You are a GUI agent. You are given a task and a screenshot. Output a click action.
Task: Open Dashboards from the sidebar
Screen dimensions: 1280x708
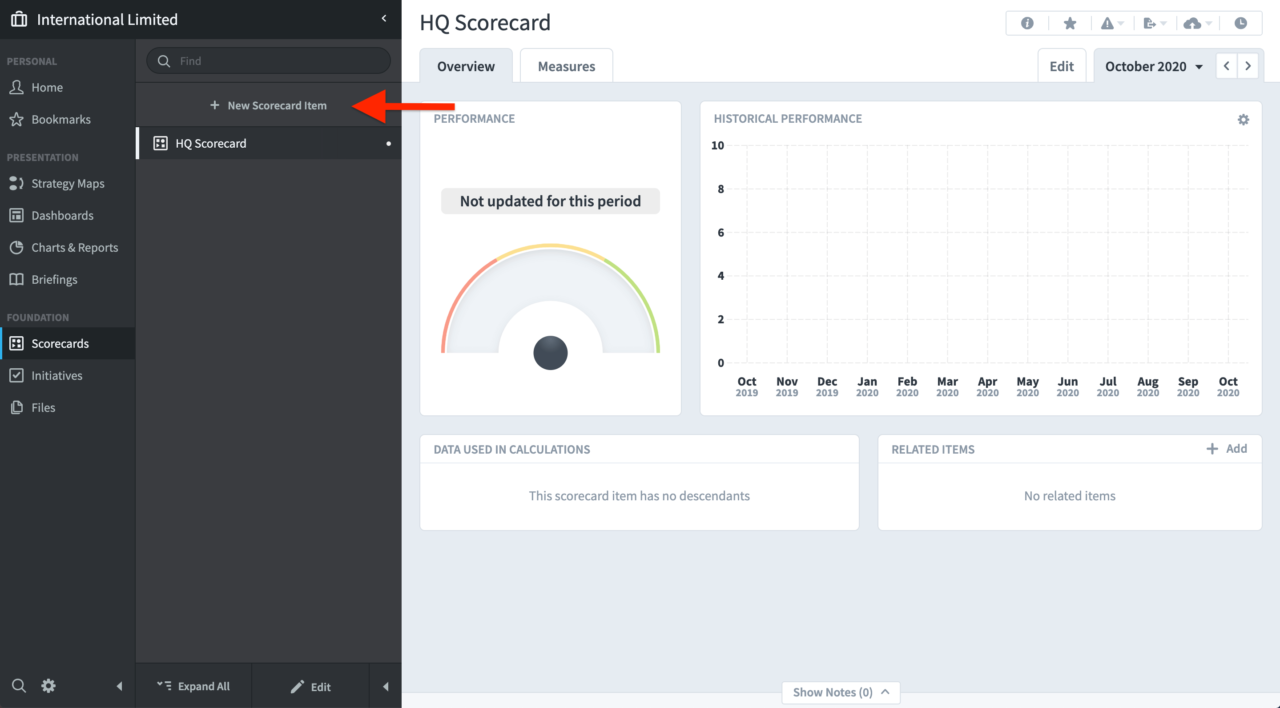(x=62, y=215)
